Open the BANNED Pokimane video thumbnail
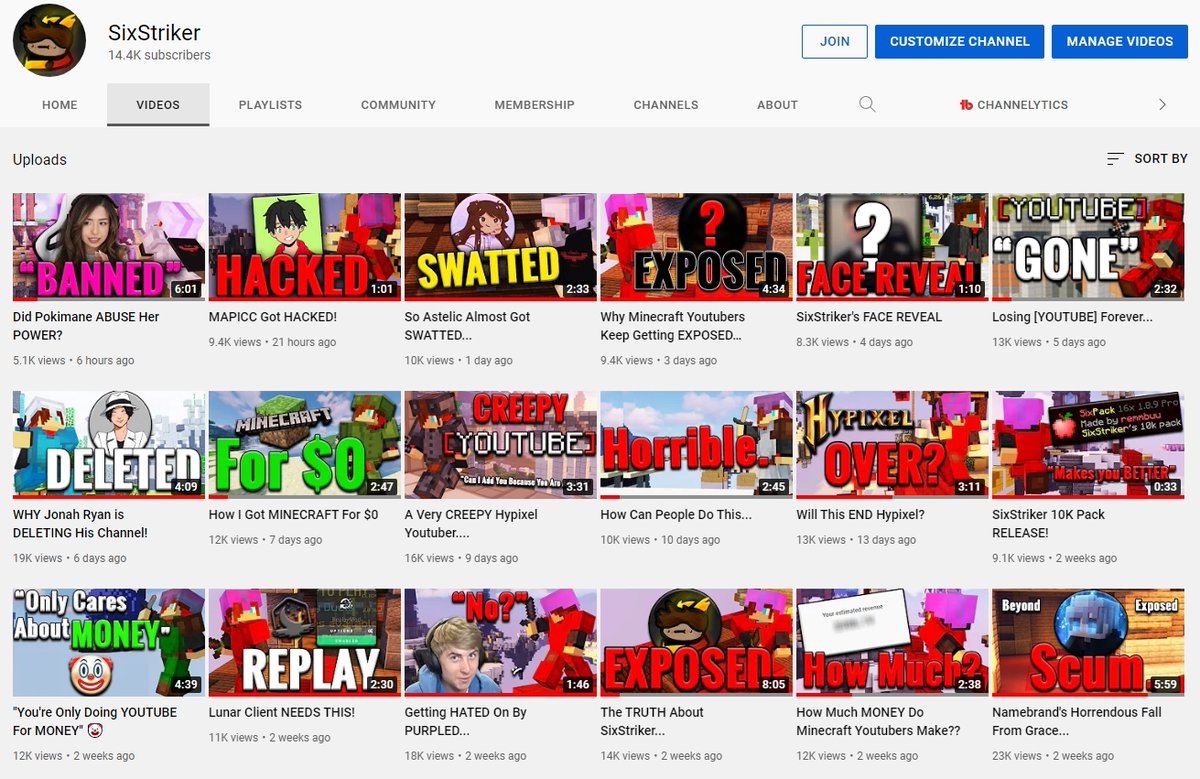The image size is (1200, 779). click(x=109, y=247)
